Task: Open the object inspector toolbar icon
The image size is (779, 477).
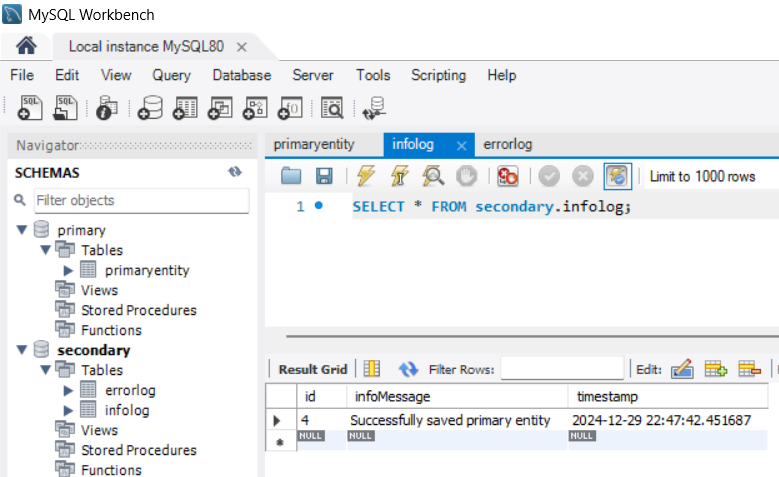Action: coord(106,108)
